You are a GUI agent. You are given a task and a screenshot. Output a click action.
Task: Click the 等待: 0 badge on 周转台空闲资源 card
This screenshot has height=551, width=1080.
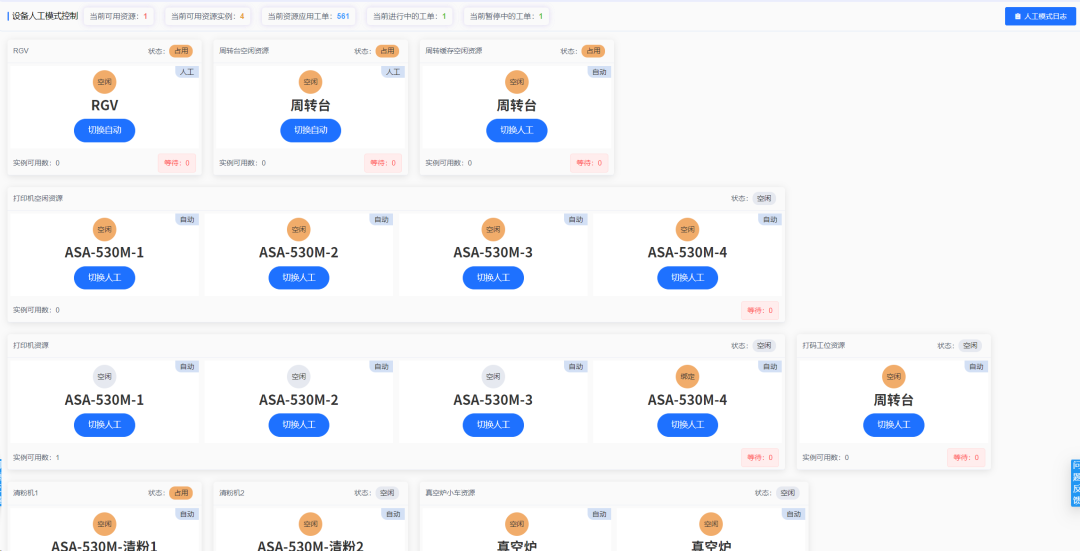pyautogui.click(x=383, y=163)
